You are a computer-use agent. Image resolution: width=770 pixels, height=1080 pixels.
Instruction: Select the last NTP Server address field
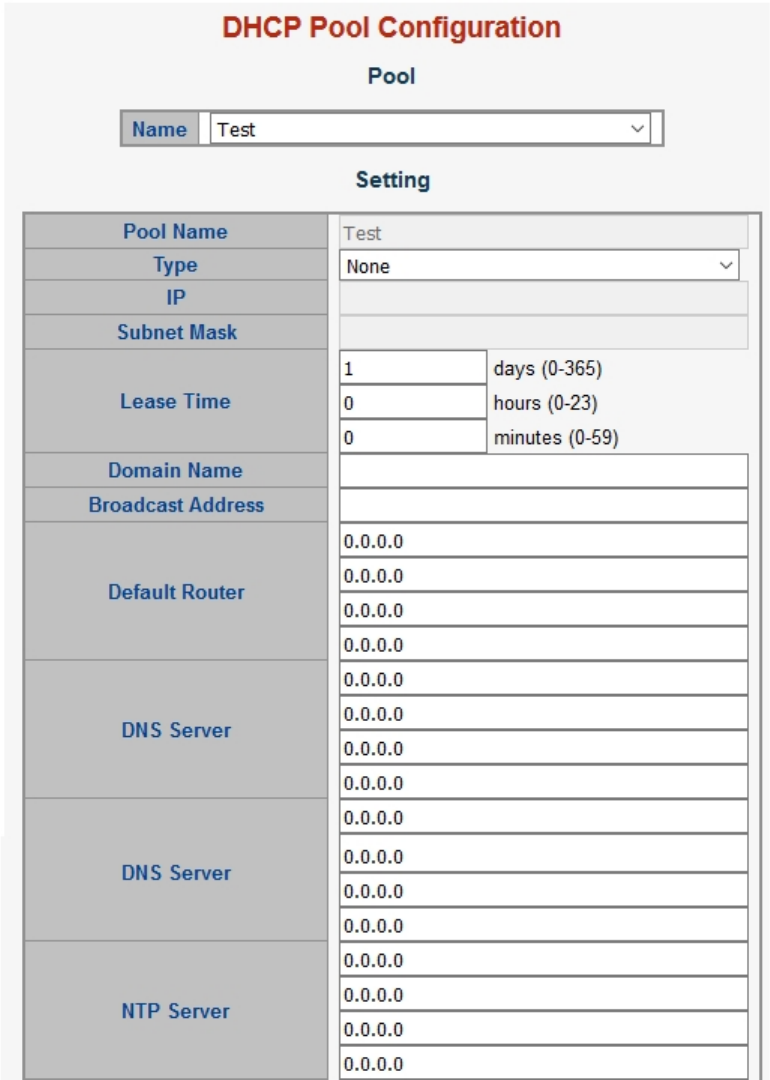click(x=543, y=1063)
